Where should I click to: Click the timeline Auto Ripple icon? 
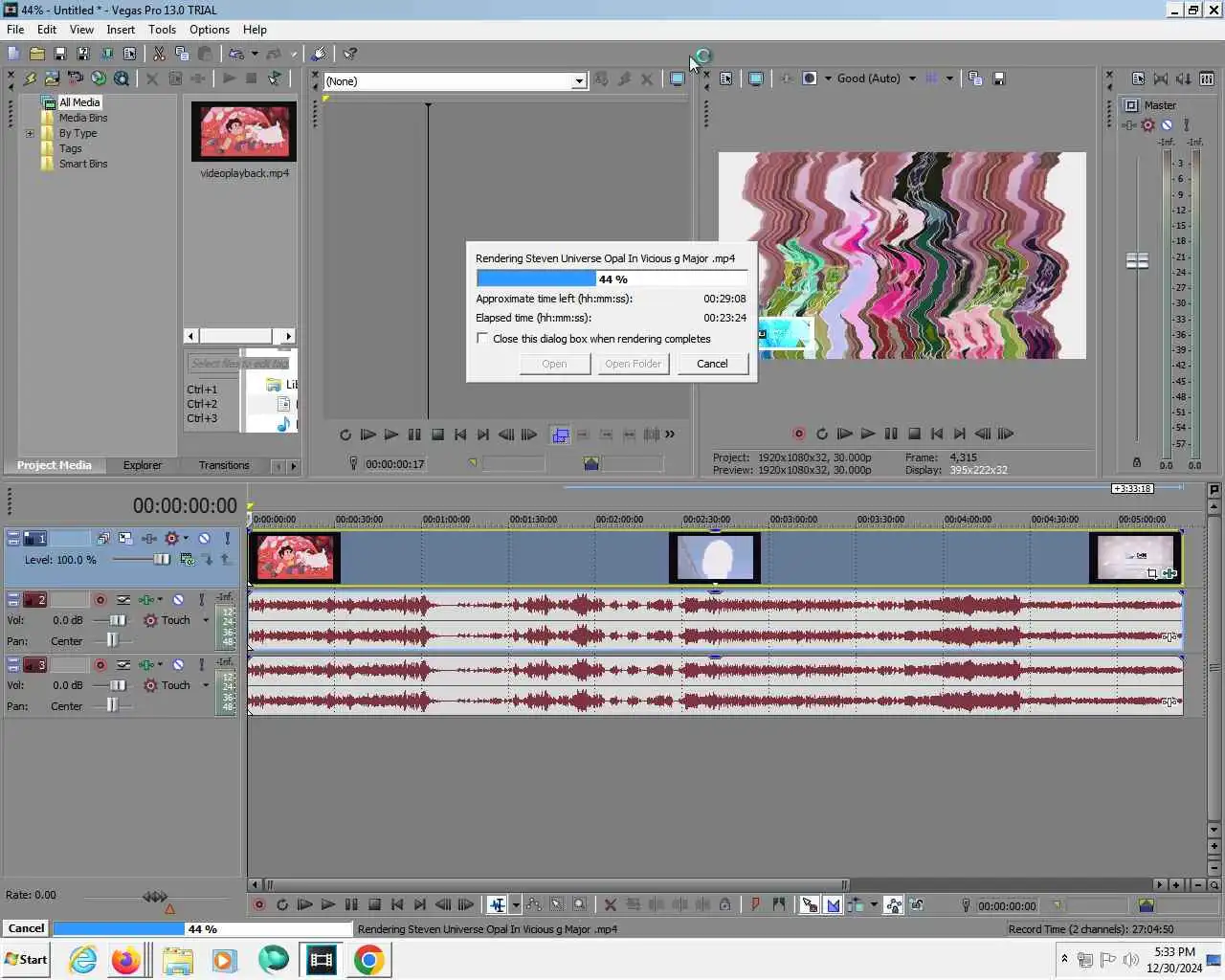pos(857,904)
